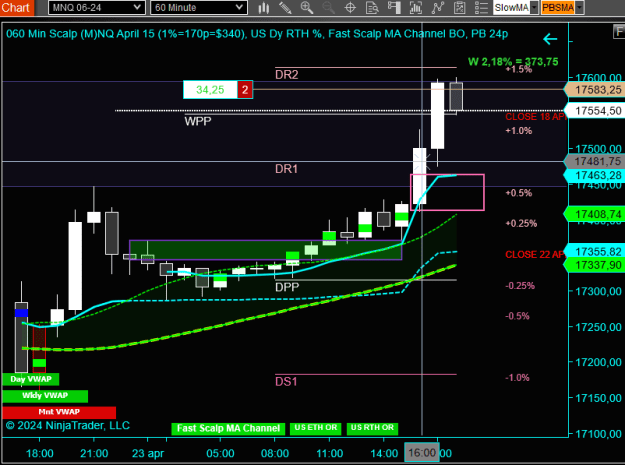625x465 pixels.
Task: Click the CLOSE 22 AP red label
Action: click(535, 255)
